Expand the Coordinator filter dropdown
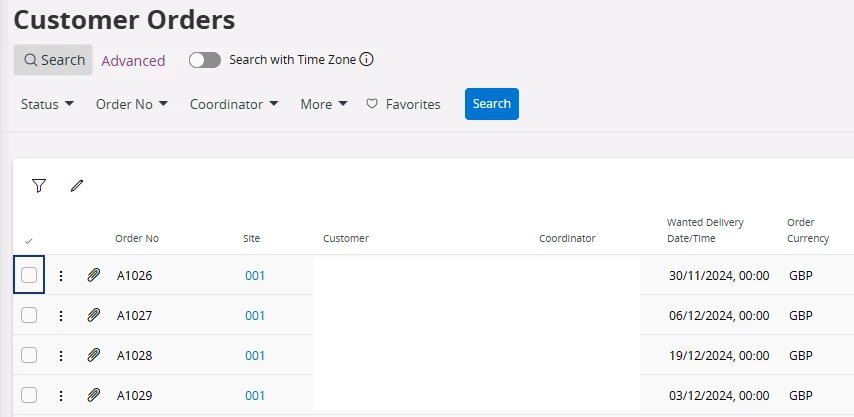 tap(234, 104)
